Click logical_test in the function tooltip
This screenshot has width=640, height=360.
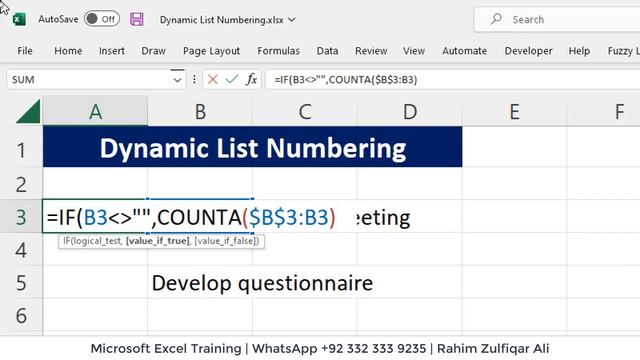point(97,241)
